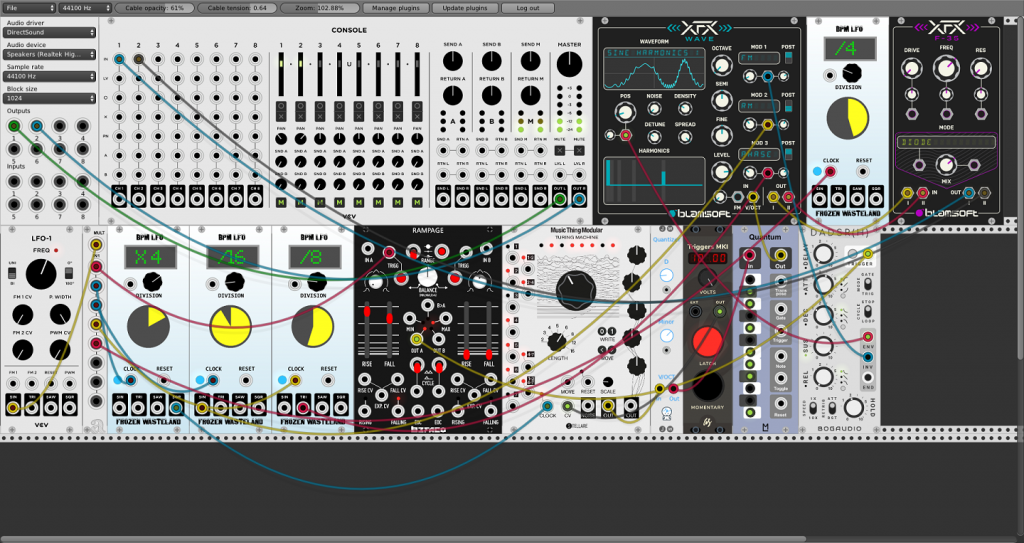Screen dimensions: 1024x543
Task: Click the DADSR HOLD knob
Action: tap(854, 408)
